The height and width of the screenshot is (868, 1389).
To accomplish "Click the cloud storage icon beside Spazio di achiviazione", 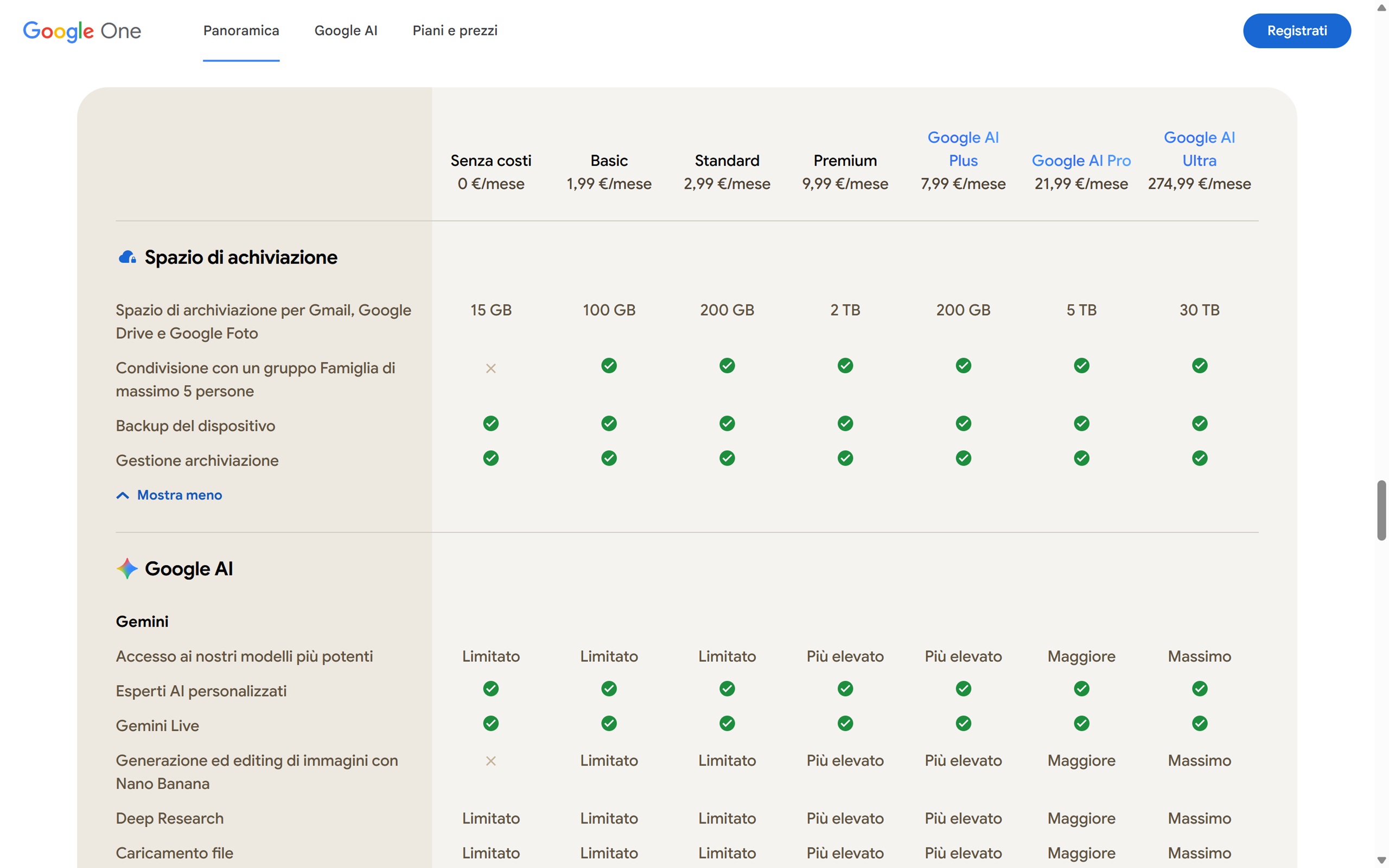I will pos(127,257).
